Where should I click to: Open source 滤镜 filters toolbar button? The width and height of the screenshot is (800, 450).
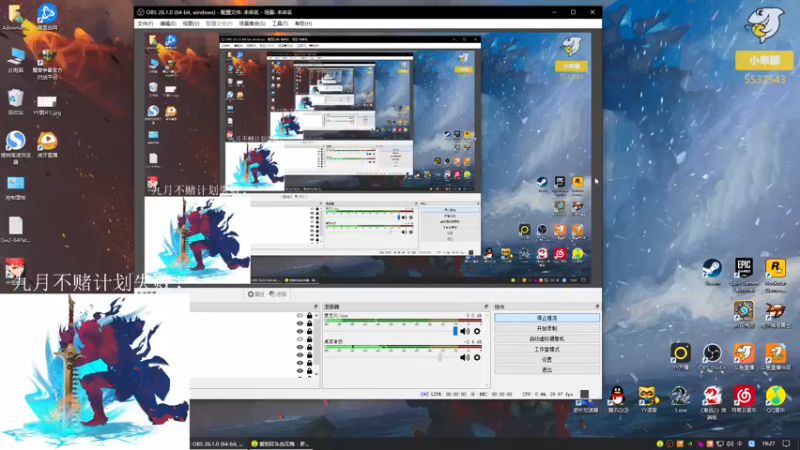pos(278,294)
